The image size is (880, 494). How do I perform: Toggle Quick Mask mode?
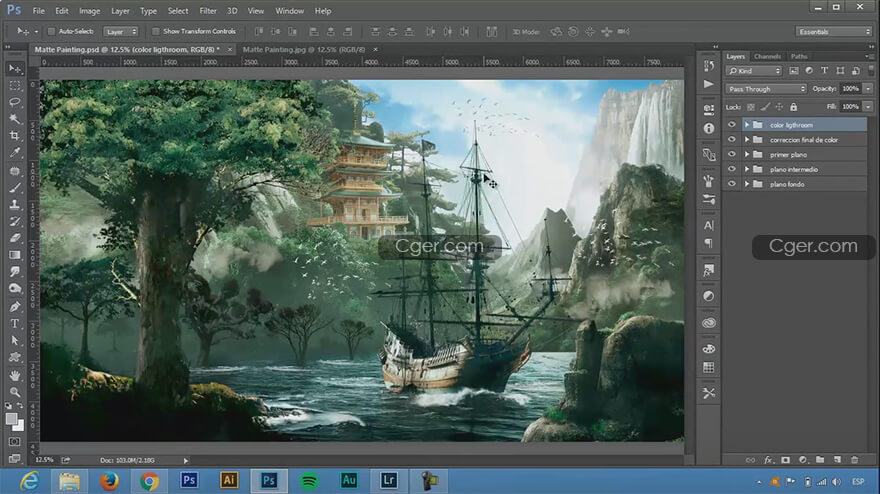[x=15, y=442]
